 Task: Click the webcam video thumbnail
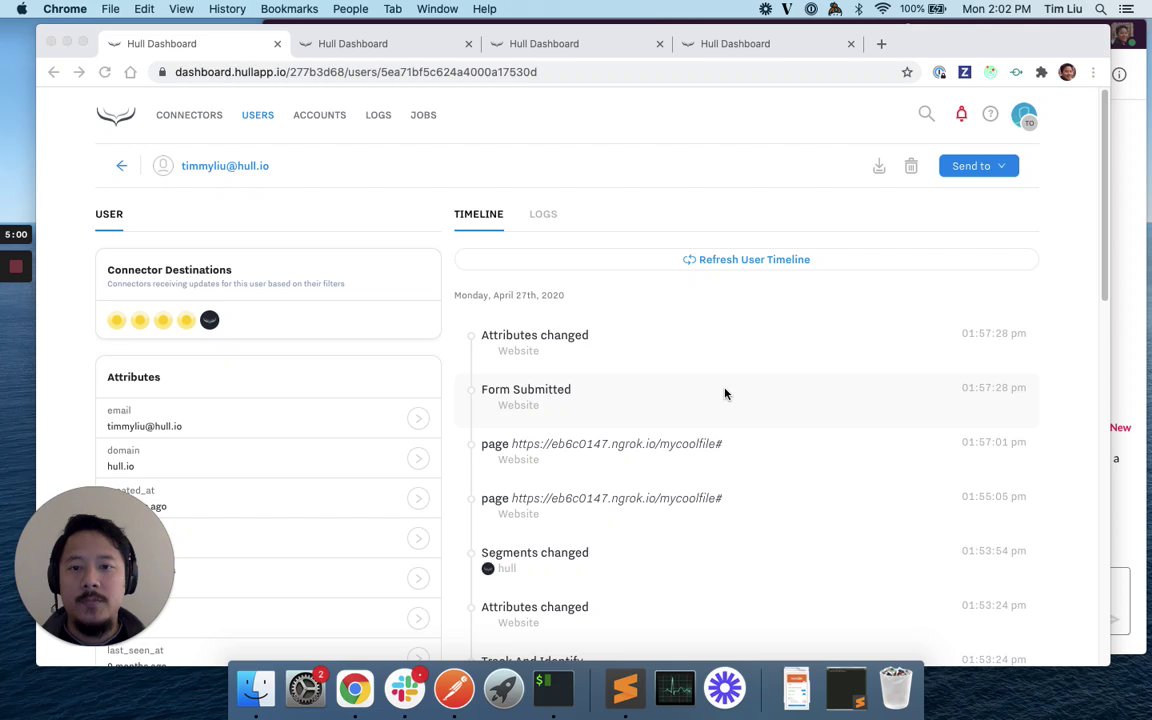tap(94, 566)
